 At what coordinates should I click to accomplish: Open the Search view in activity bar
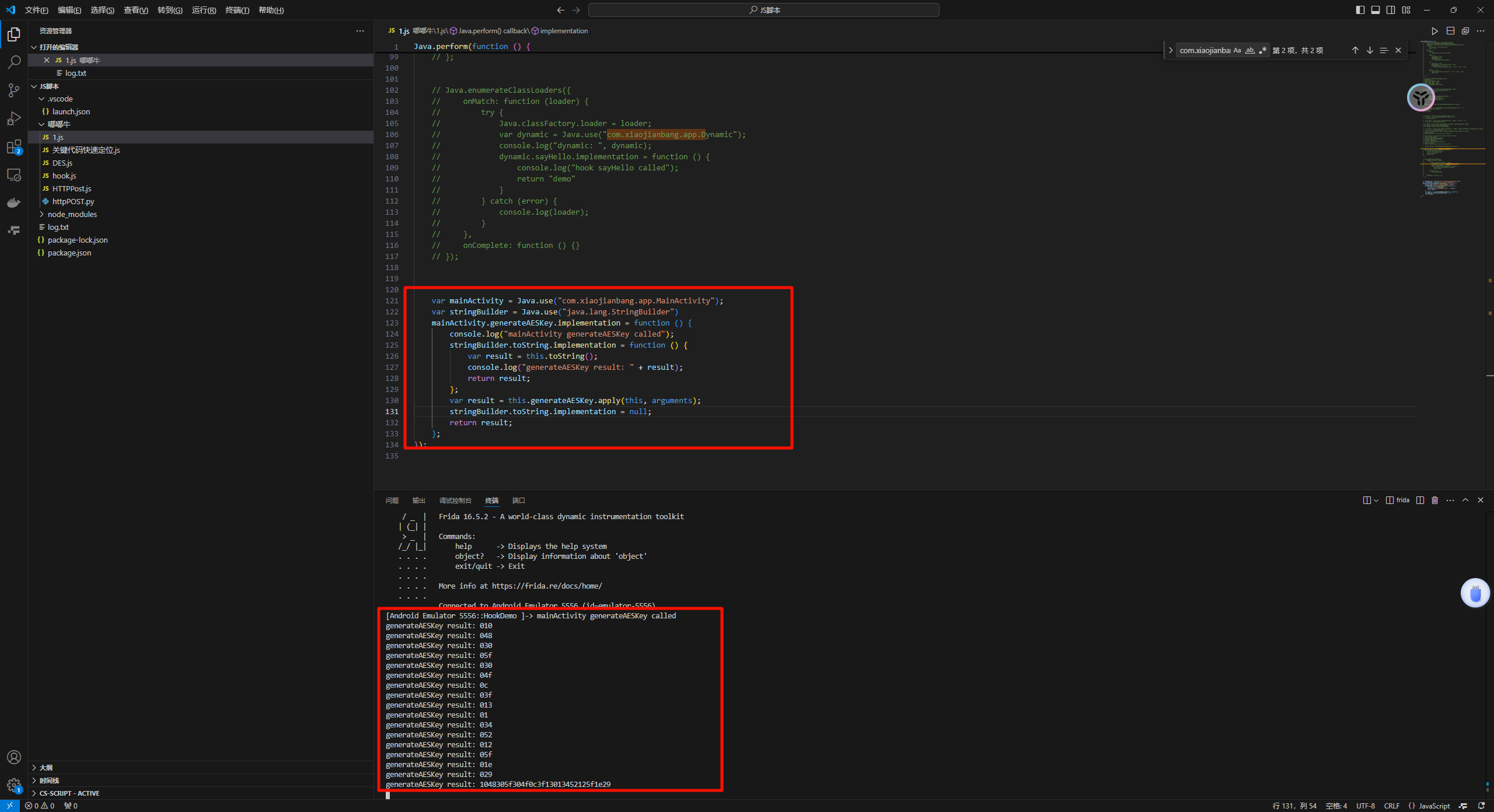14,62
